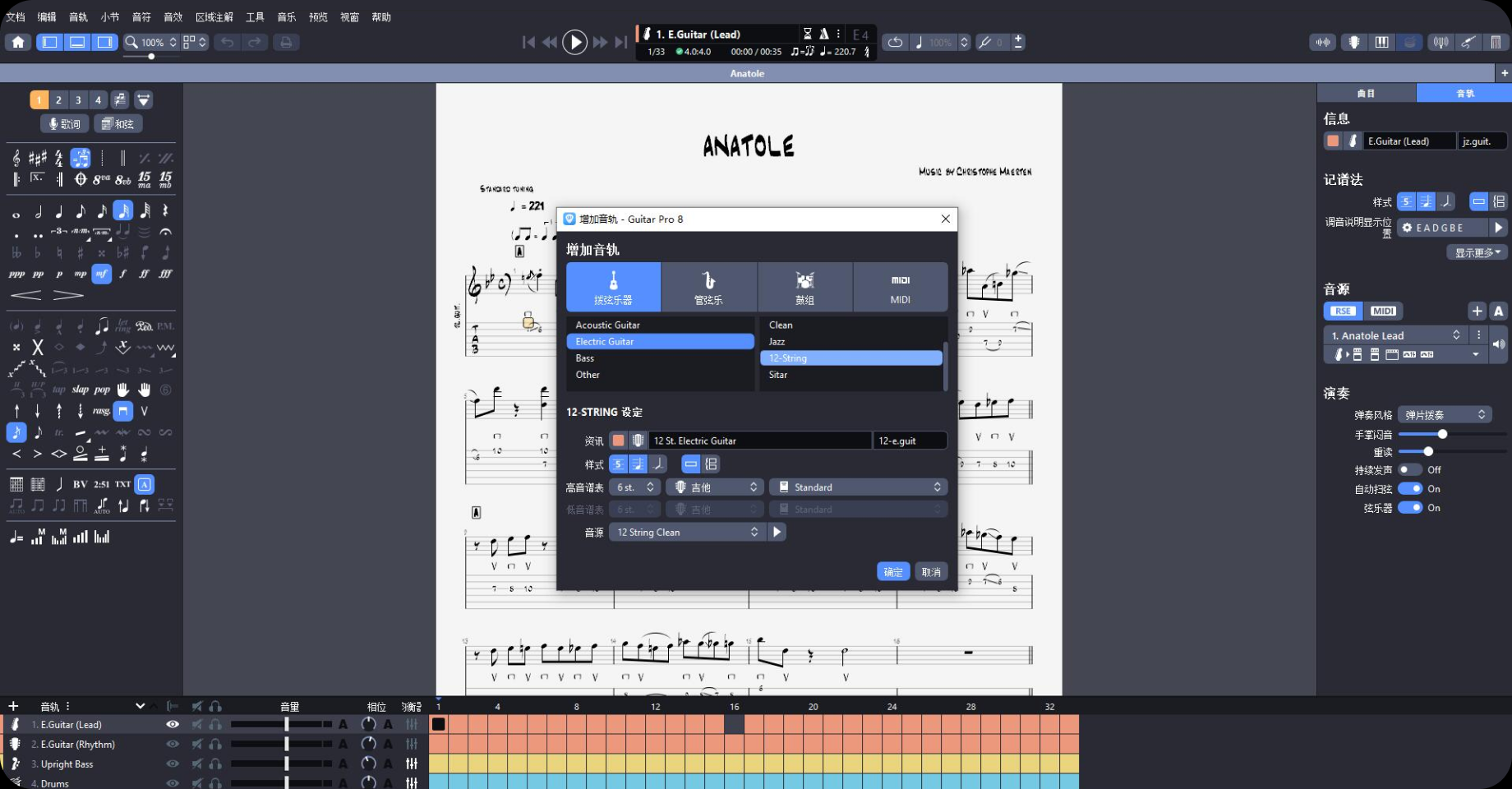Open the 音源 dropdown showing 12 String Clean

point(686,532)
